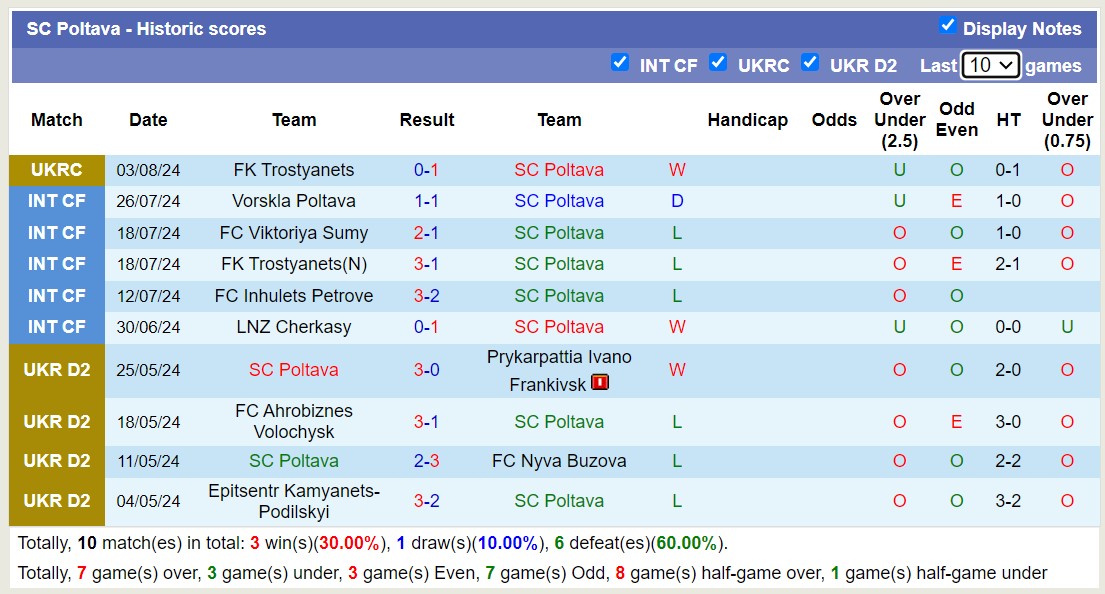Open the Last games count dropdown

tap(989, 64)
